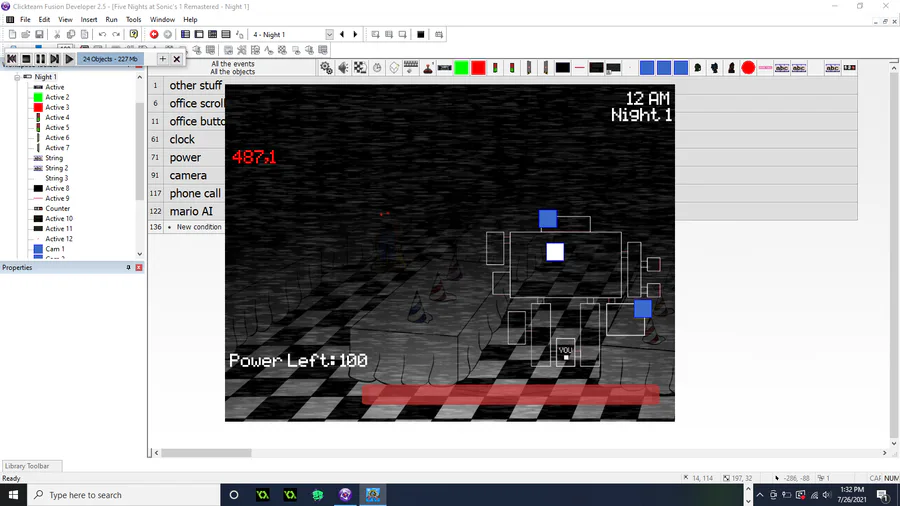Select Active 10 in workspace tree
The image size is (900, 506).
click(59, 219)
